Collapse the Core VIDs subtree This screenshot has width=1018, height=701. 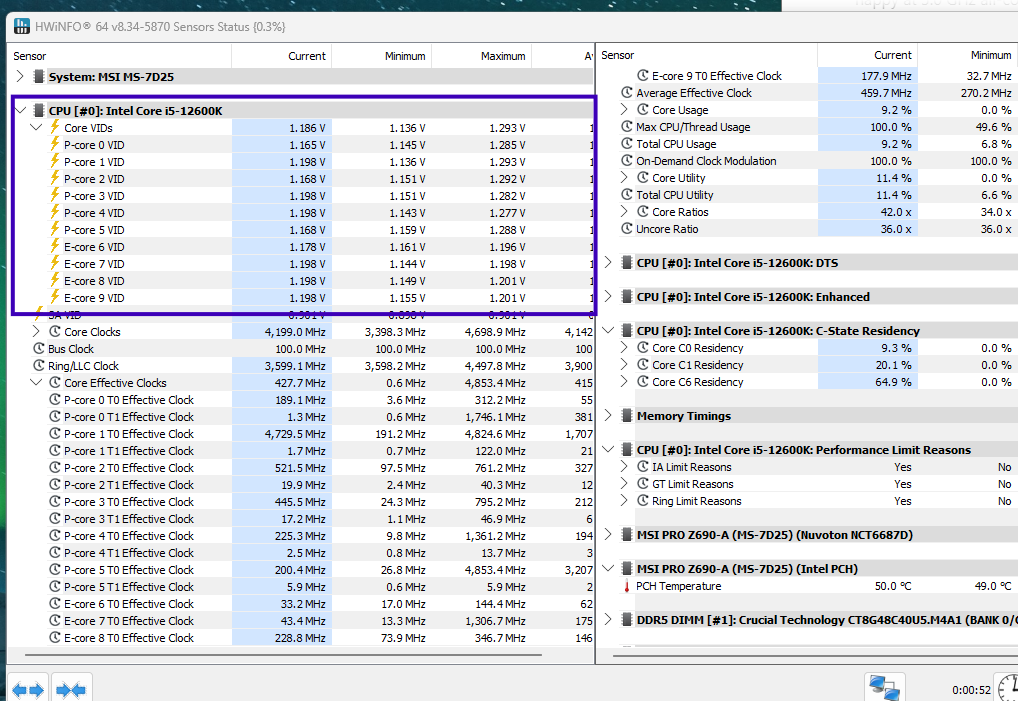click(x=36, y=127)
